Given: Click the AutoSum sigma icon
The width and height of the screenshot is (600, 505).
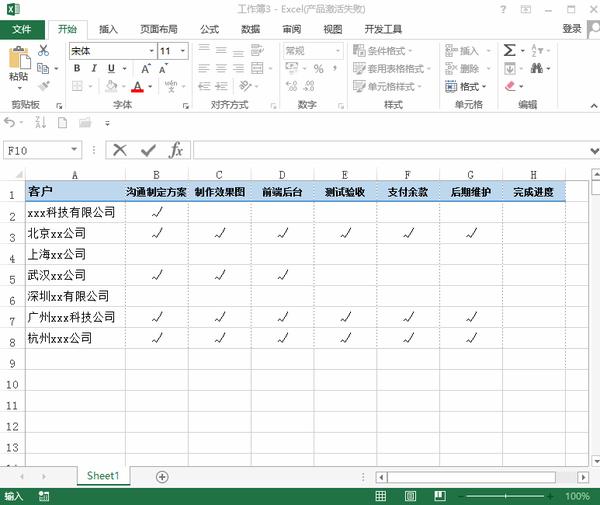Looking at the screenshot, I should pos(509,50).
